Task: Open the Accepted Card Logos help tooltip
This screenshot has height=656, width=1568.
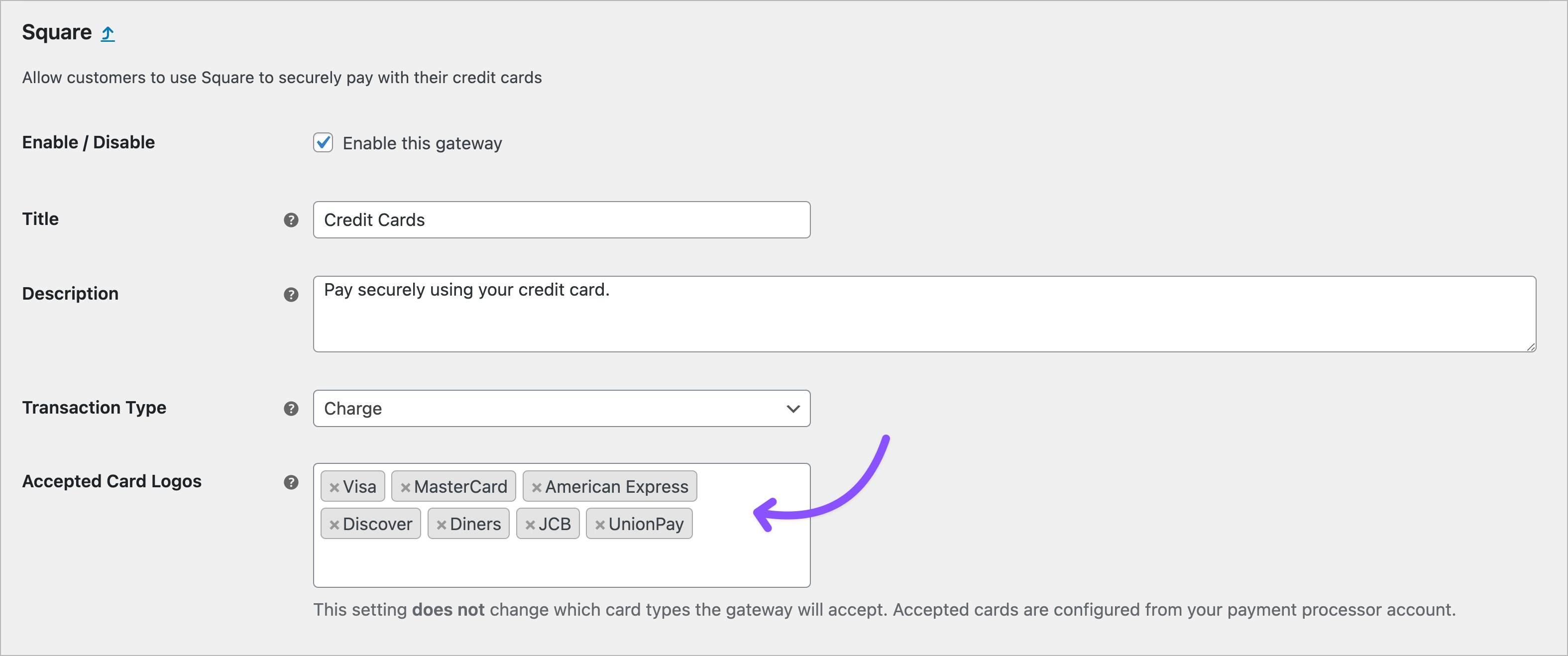Action: 291,482
